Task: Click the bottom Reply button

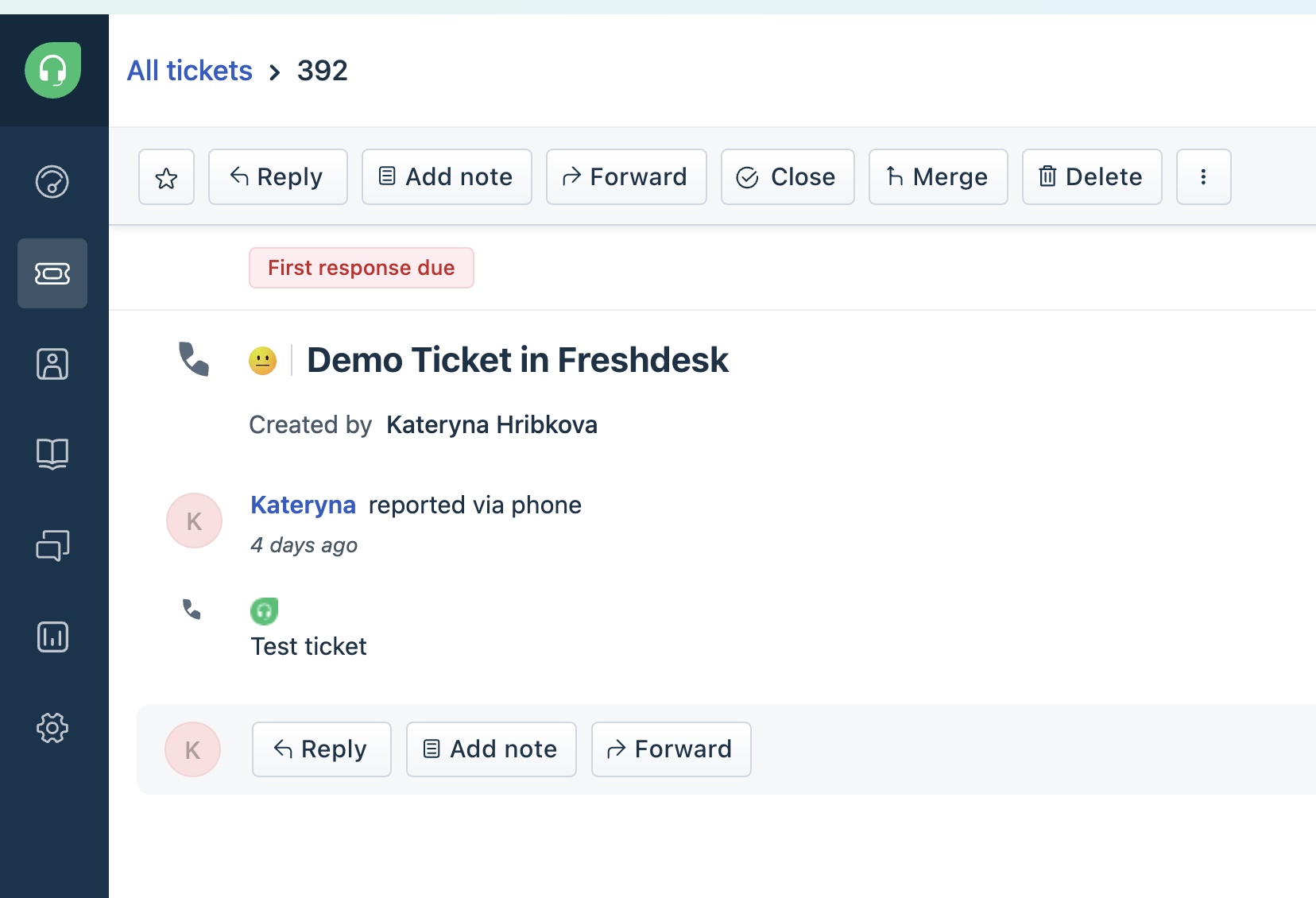Action: click(321, 749)
